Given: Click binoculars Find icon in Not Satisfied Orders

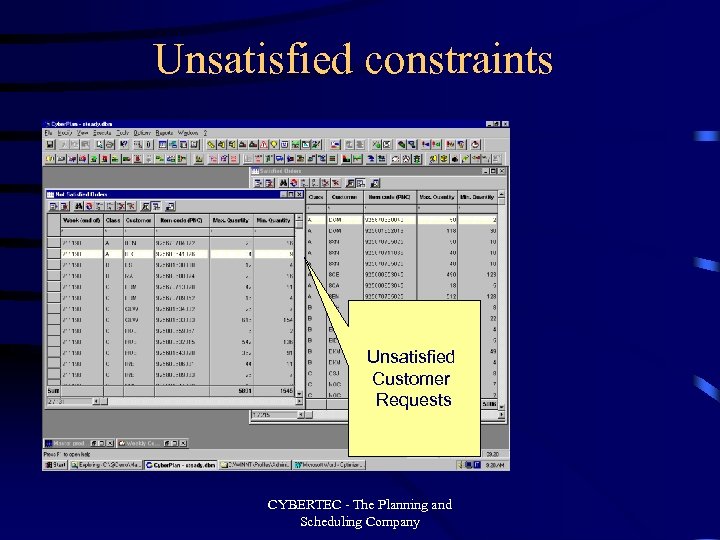Looking at the screenshot, I should (x=79, y=207).
